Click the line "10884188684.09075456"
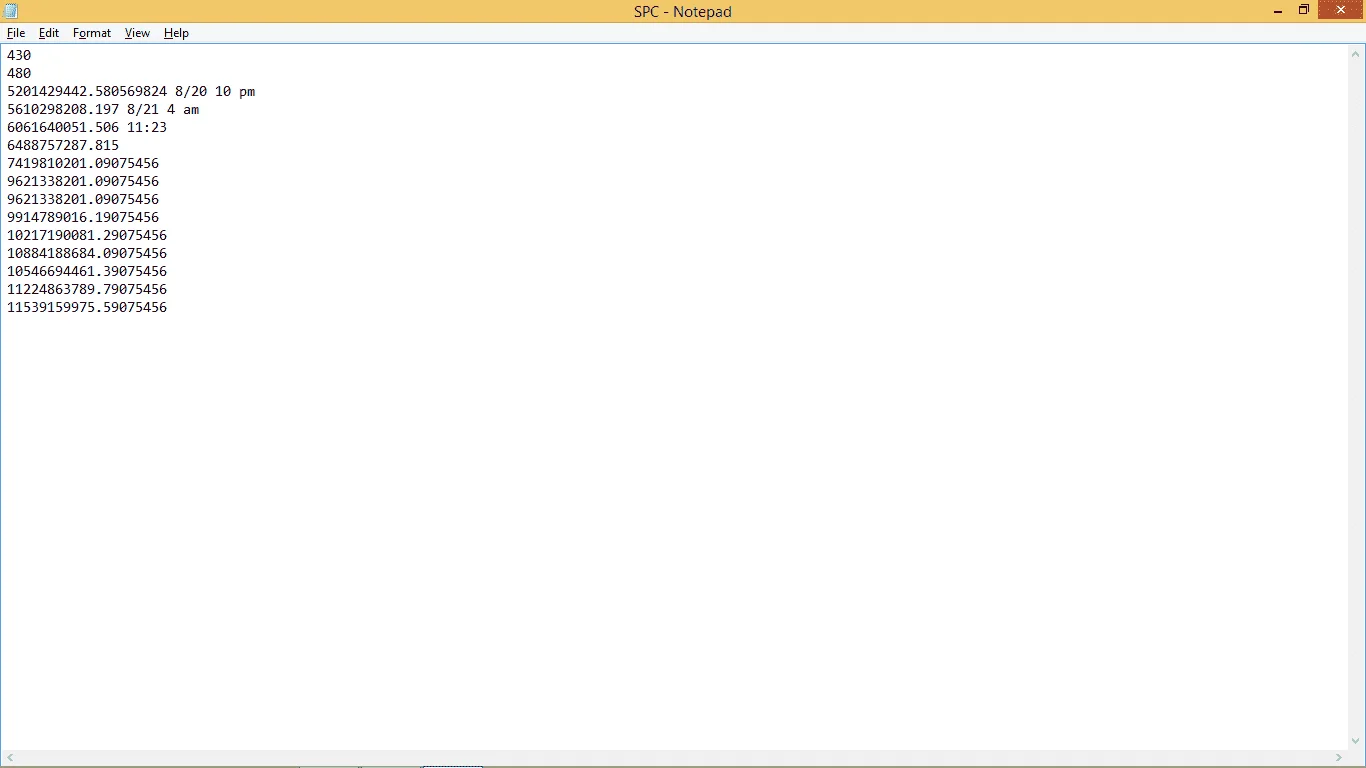Screen dimensions: 1366x768 [87, 253]
